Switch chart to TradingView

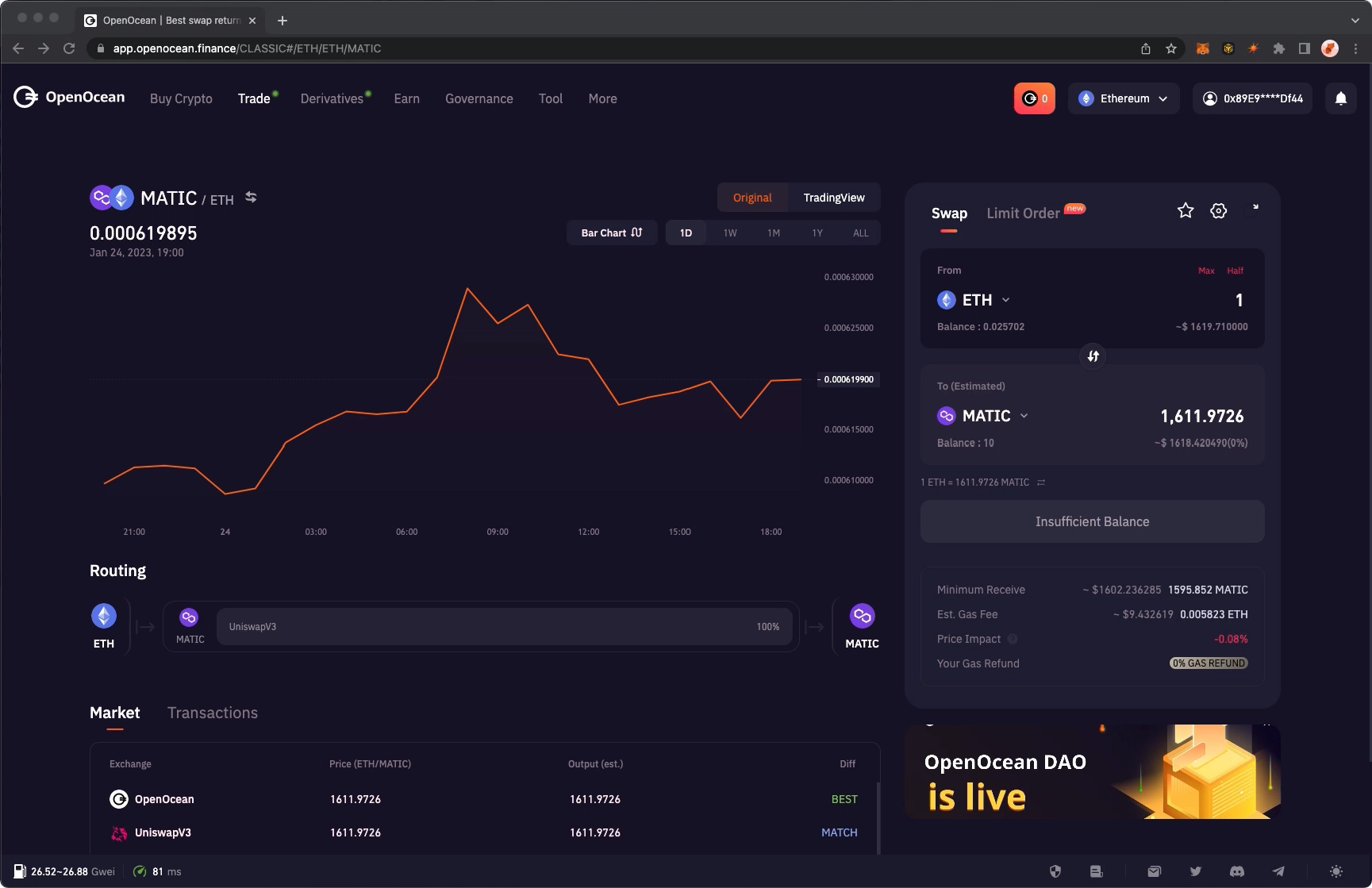point(834,198)
